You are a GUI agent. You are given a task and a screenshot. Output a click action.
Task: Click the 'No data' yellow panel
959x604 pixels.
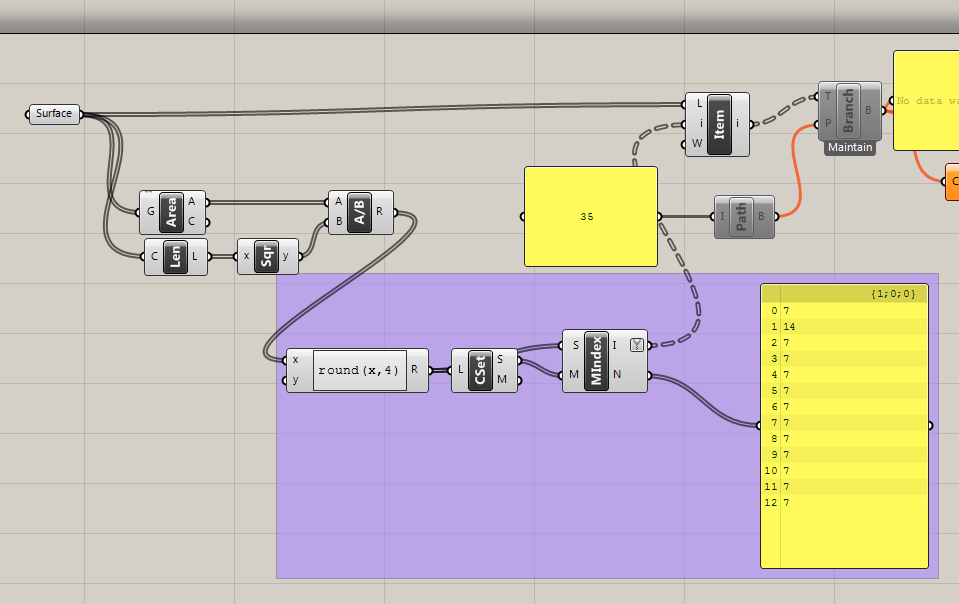926,100
